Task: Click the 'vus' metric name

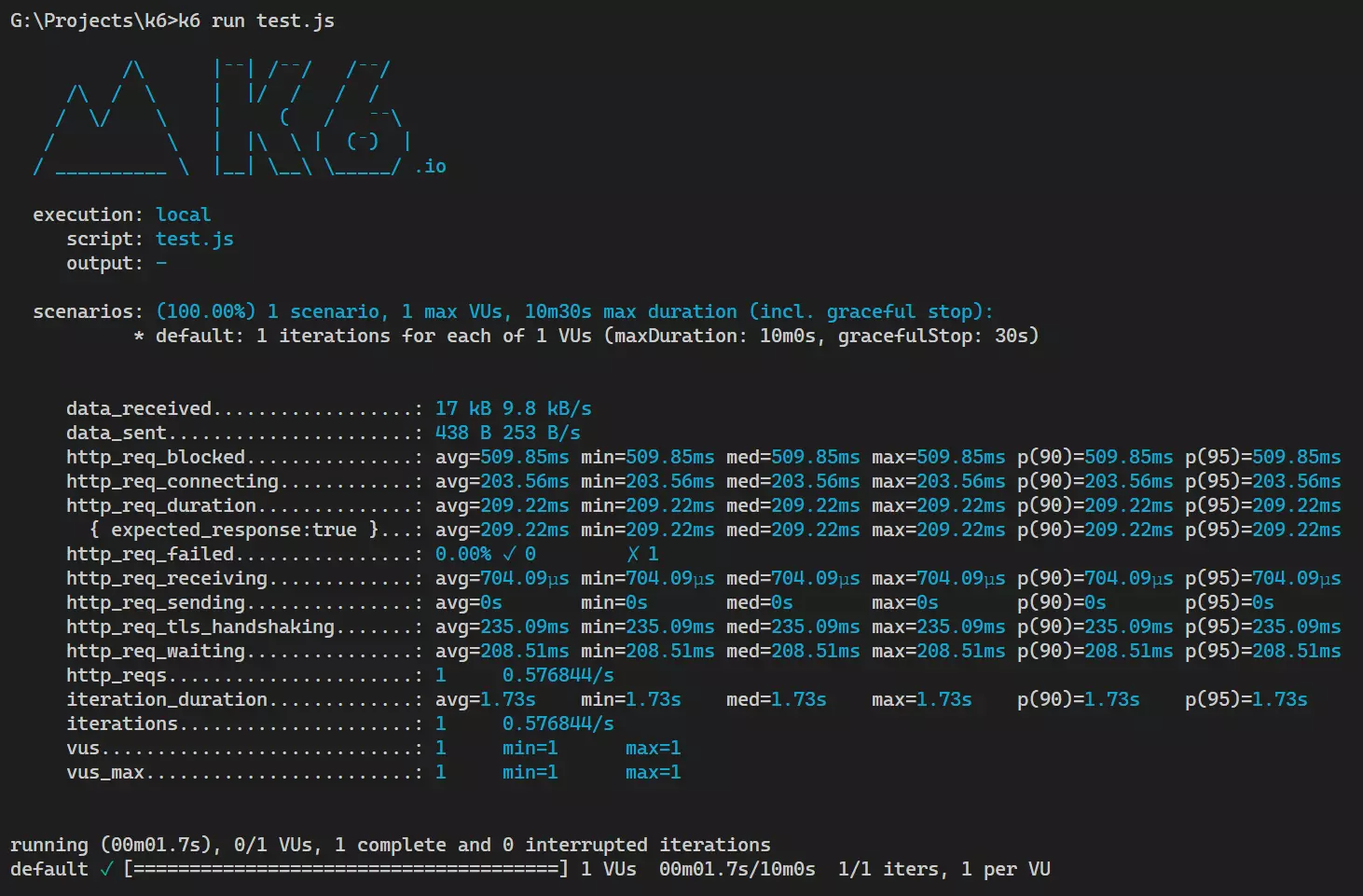Action: point(83,748)
